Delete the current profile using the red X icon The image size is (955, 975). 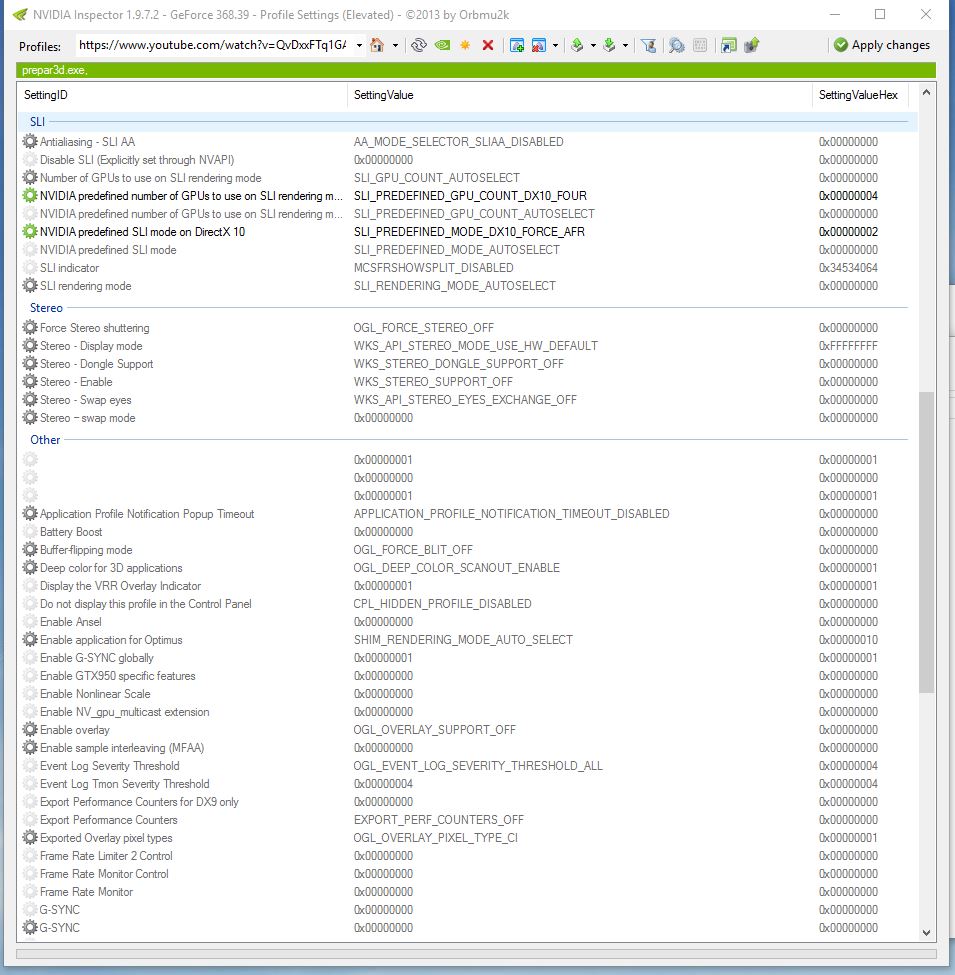pos(488,45)
